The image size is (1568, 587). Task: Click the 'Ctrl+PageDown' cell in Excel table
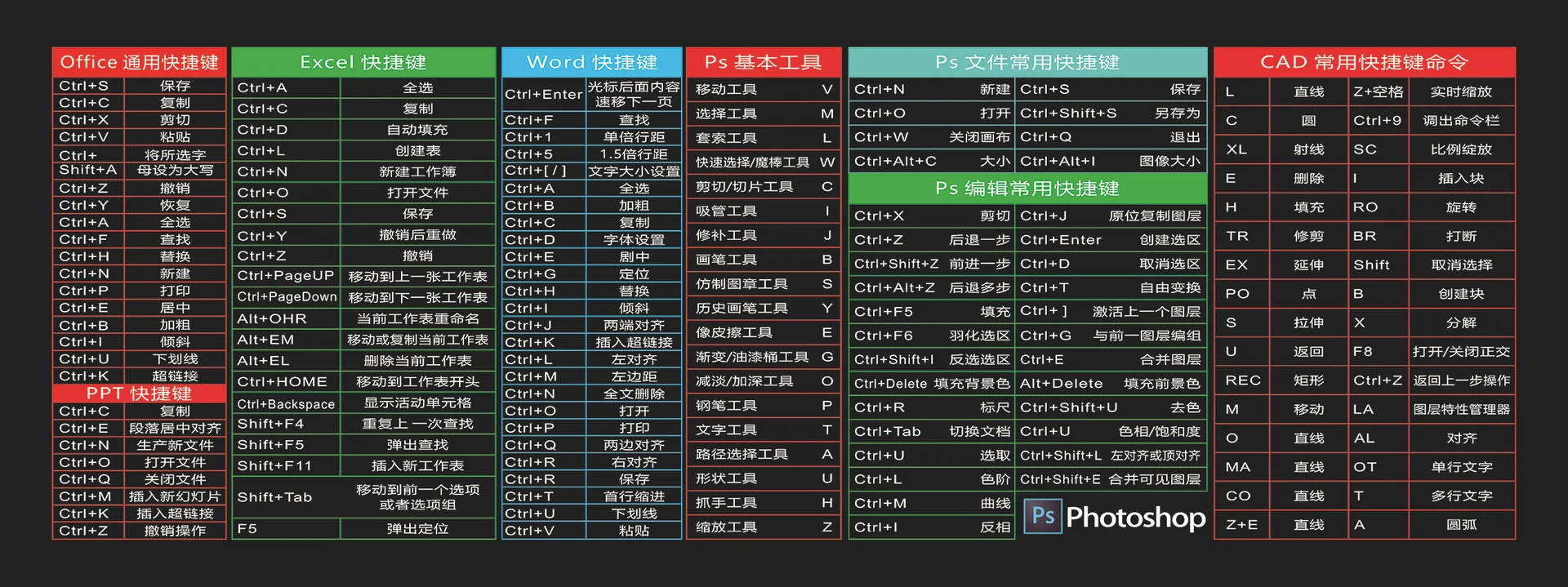click(x=286, y=297)
